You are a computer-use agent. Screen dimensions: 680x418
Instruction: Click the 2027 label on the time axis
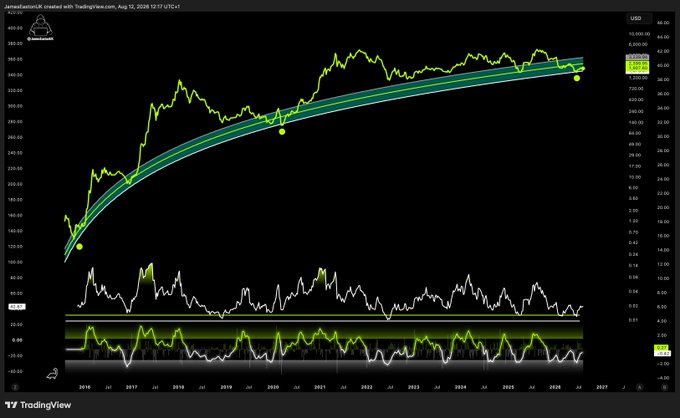pyautogui.click(x=602, y=387)
